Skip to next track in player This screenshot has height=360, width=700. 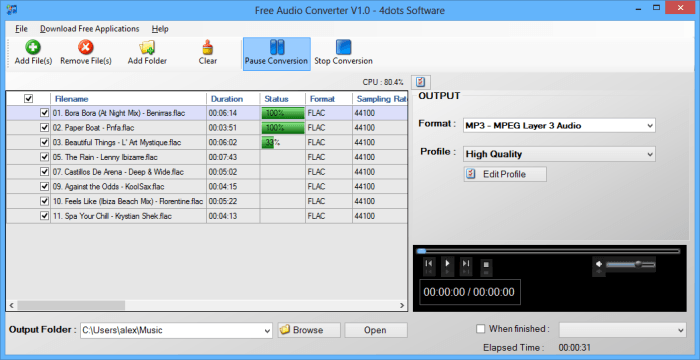pyautogui.click(x=466, y=264)
